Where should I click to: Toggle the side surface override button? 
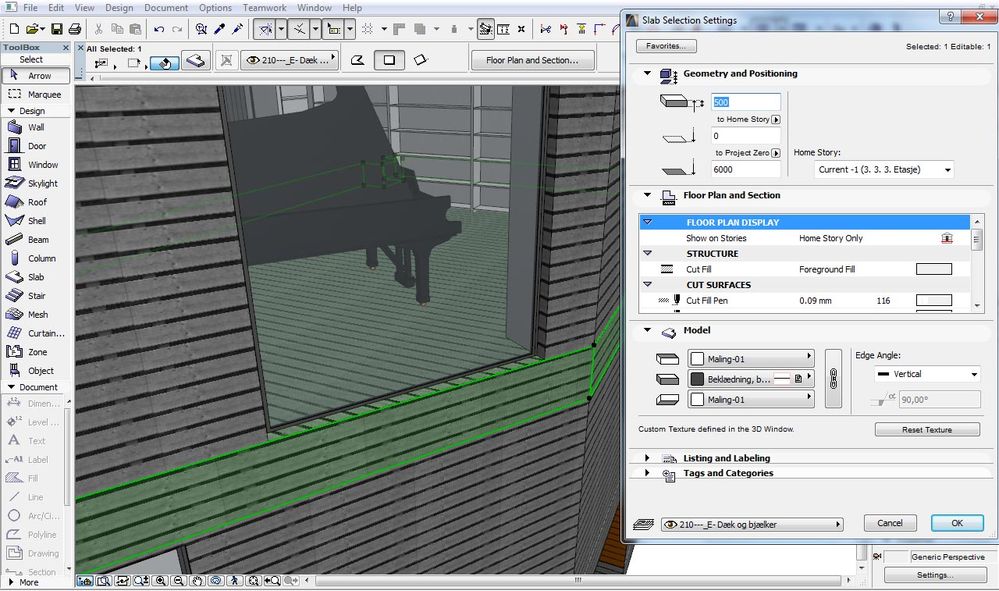(x=799, y=379)
